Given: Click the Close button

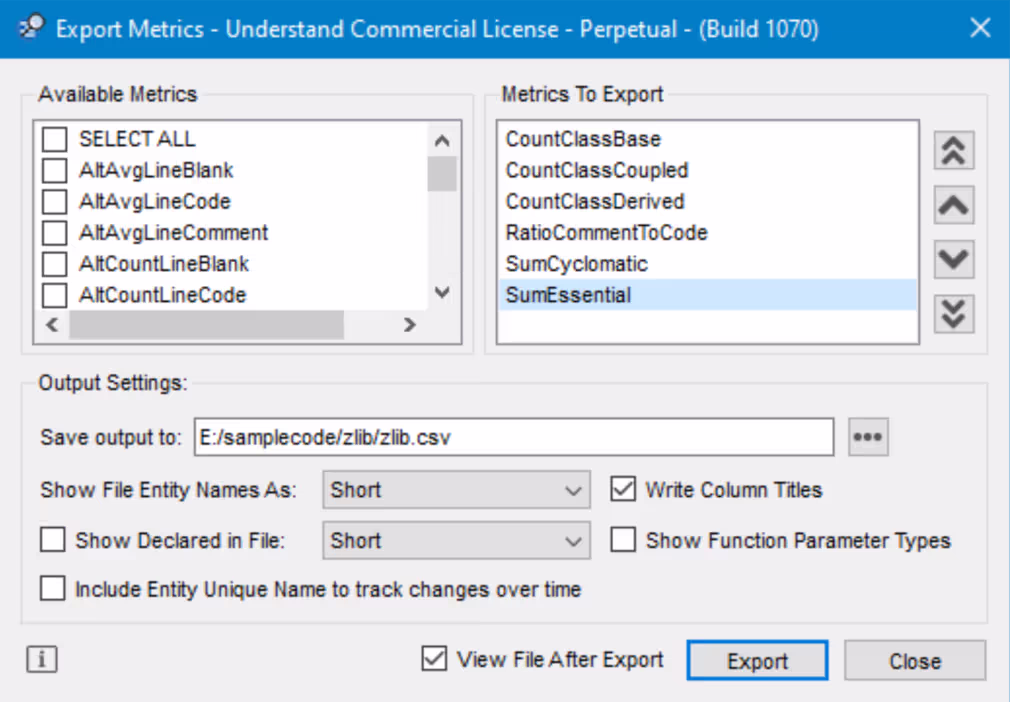Looking at the screenshot, I should [x=915, y=660].
